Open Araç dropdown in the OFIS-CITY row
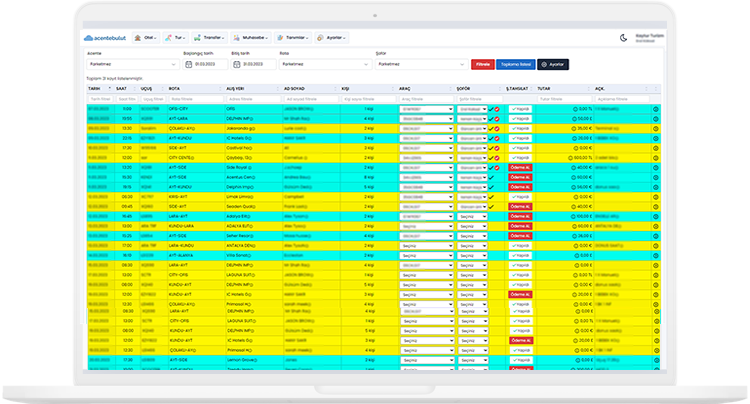 coord(427,109)
